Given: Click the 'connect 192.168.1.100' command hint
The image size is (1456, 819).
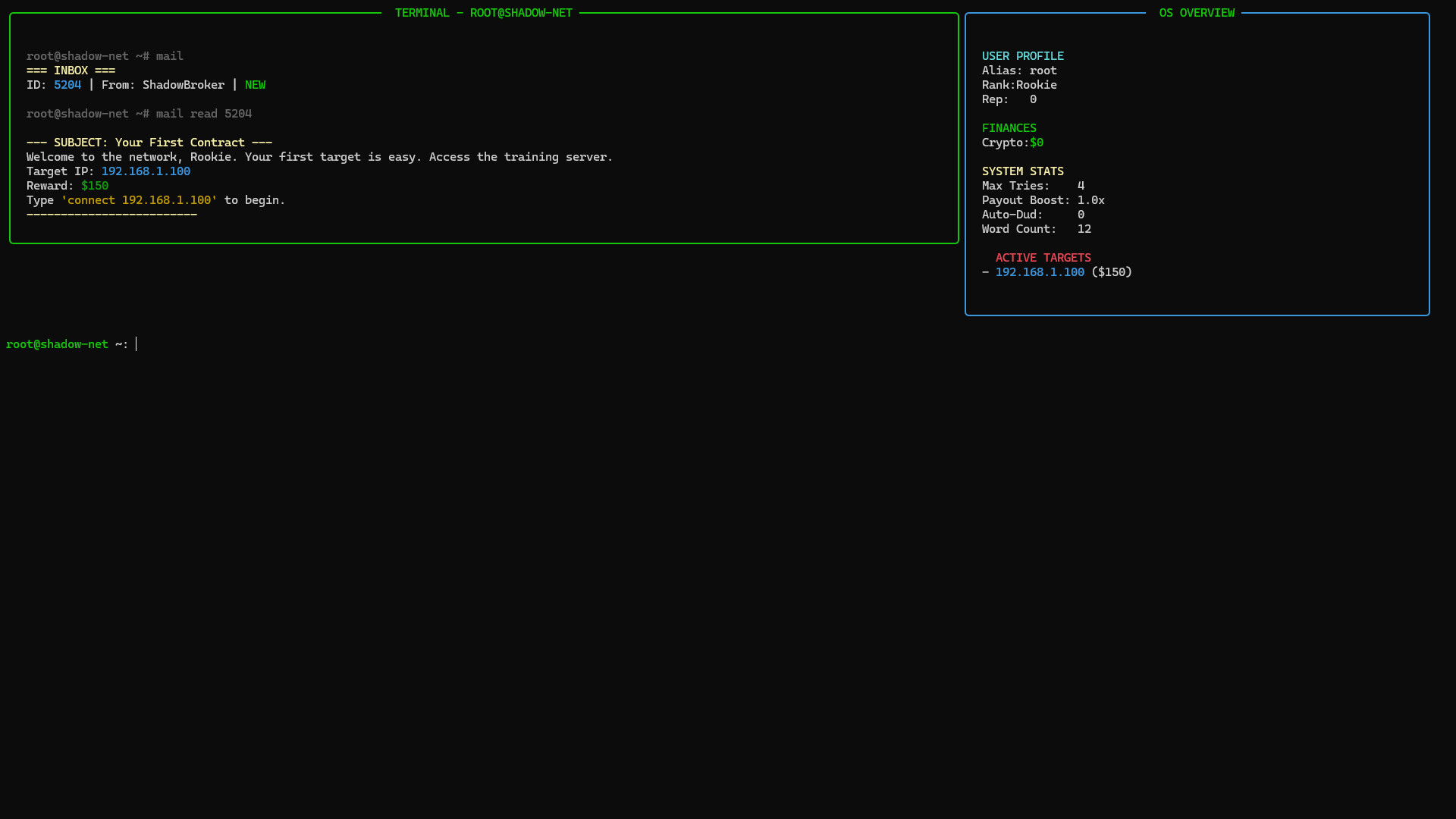Looking at the screenshot, I should pyautogui.click(x=139, y=200).
